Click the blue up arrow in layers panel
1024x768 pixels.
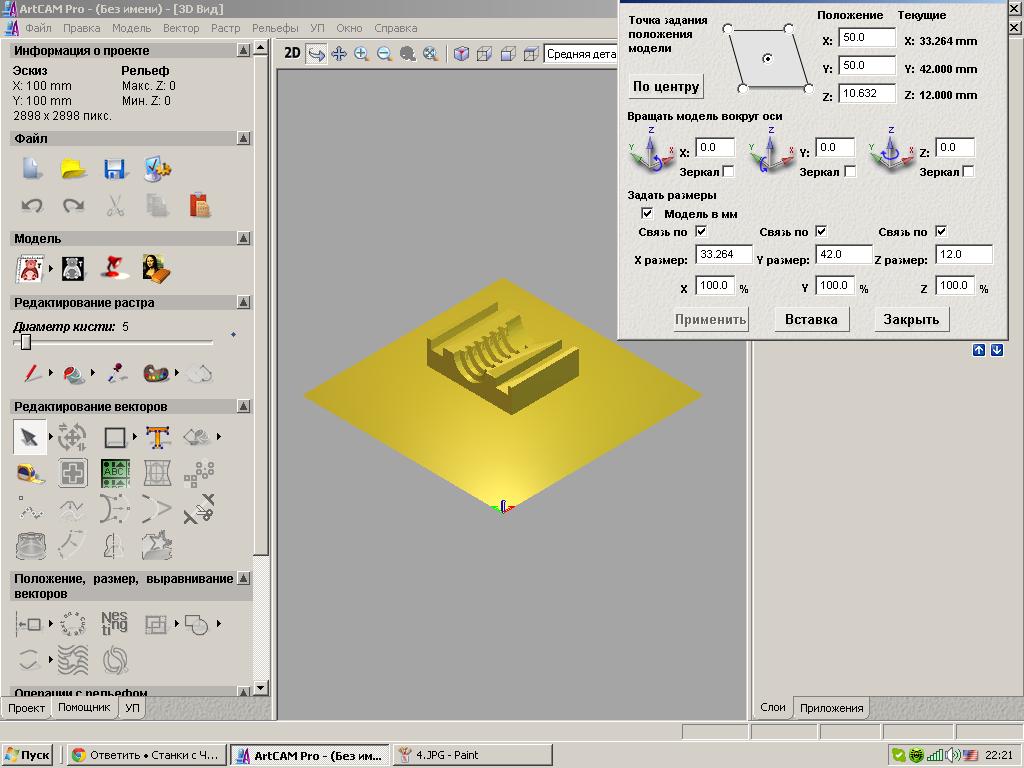(978, 350)
